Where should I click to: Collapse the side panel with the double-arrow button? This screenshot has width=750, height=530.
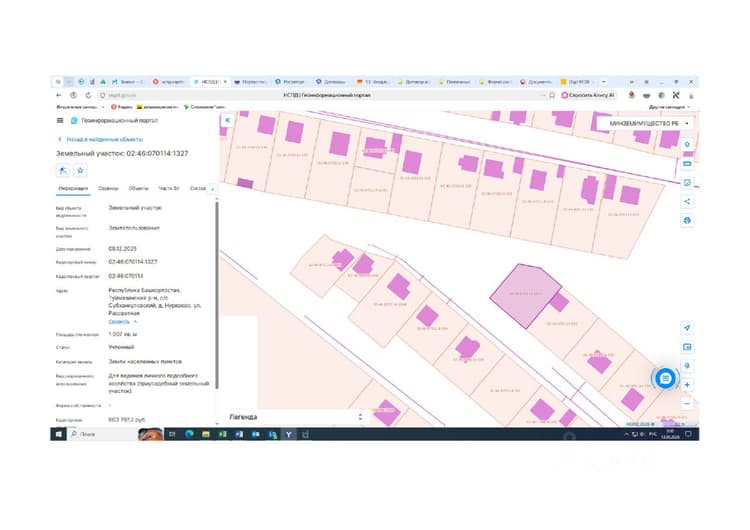pos(228,121)
